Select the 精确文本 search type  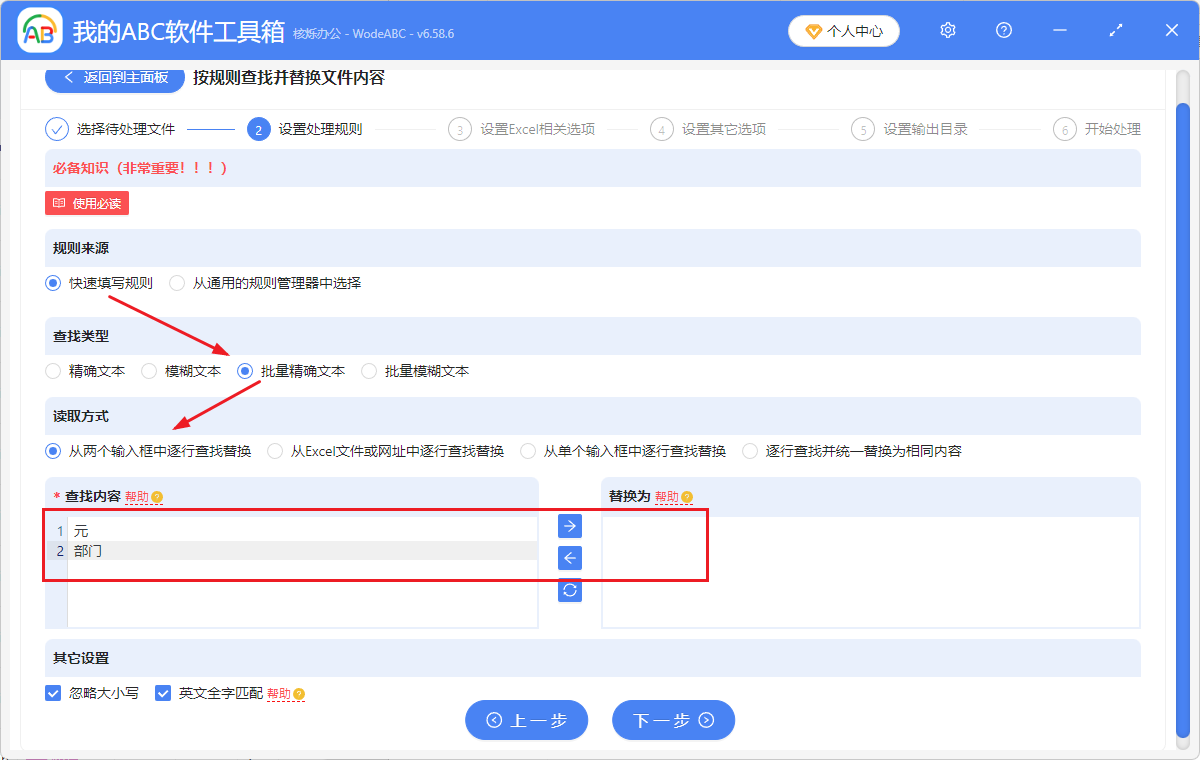[52, 370]
